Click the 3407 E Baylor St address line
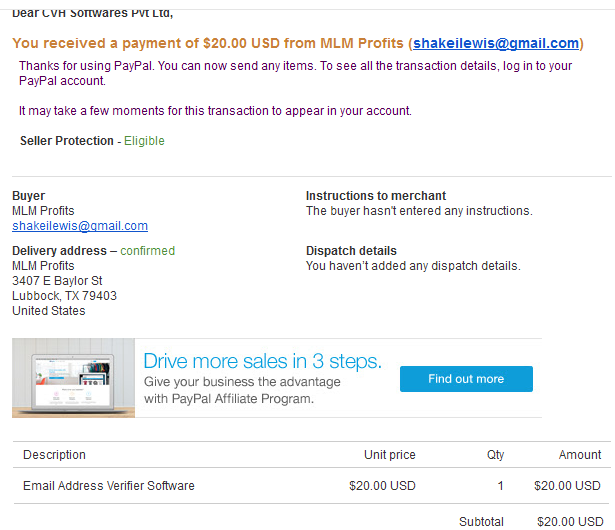Screen dimensions: 615x530 point(57,281)
